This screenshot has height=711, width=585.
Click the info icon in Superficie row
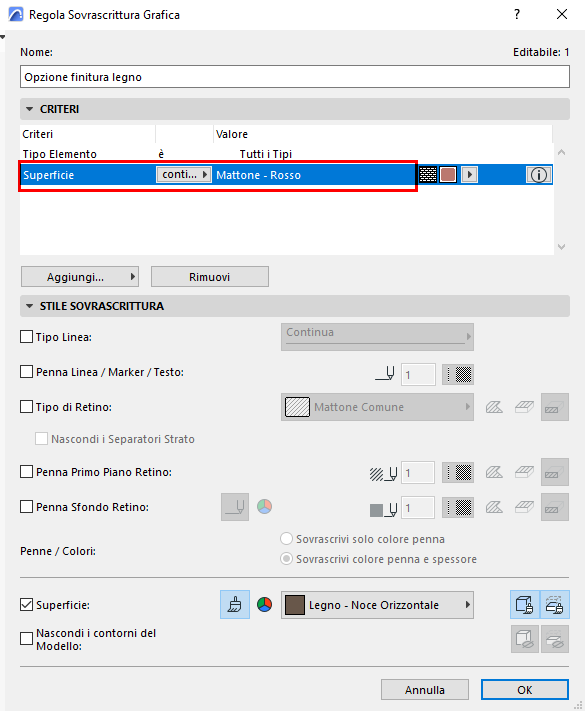tap(538, 175)
